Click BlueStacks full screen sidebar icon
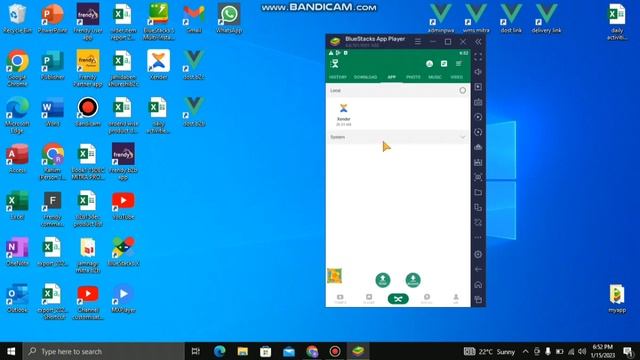 click(478, 57)
